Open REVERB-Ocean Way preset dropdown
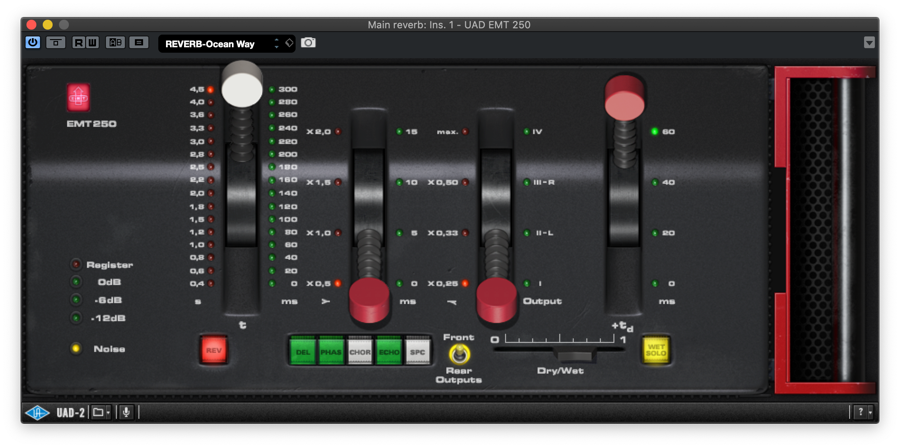Viewport: 900px width, 448px height. pyautogui.click(x=227, y=44)
